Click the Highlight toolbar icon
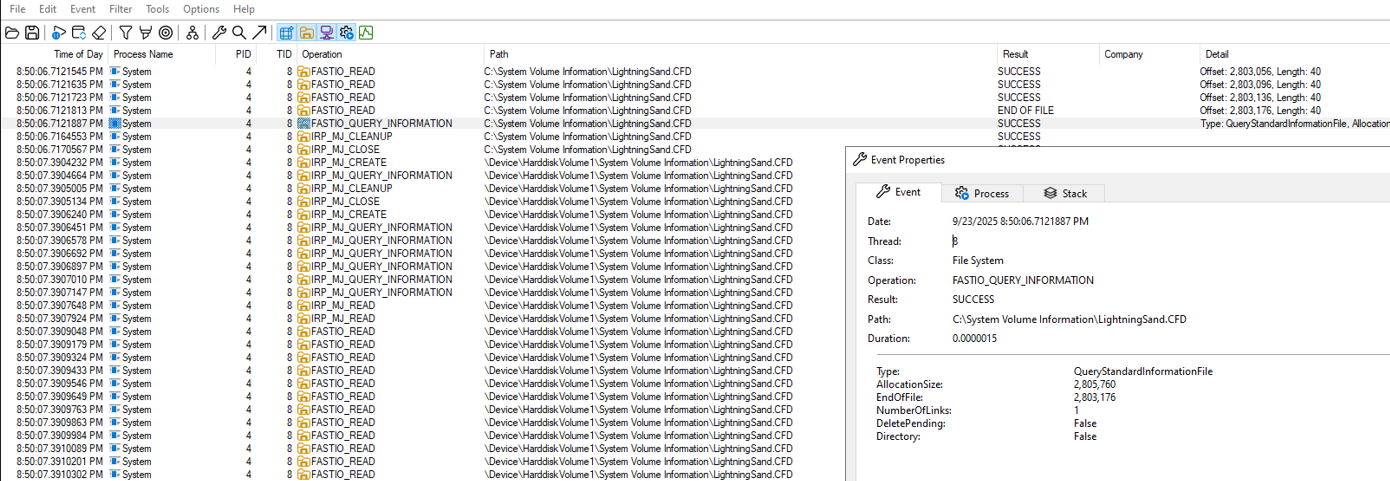1390x481 pixels. point(146,33)
